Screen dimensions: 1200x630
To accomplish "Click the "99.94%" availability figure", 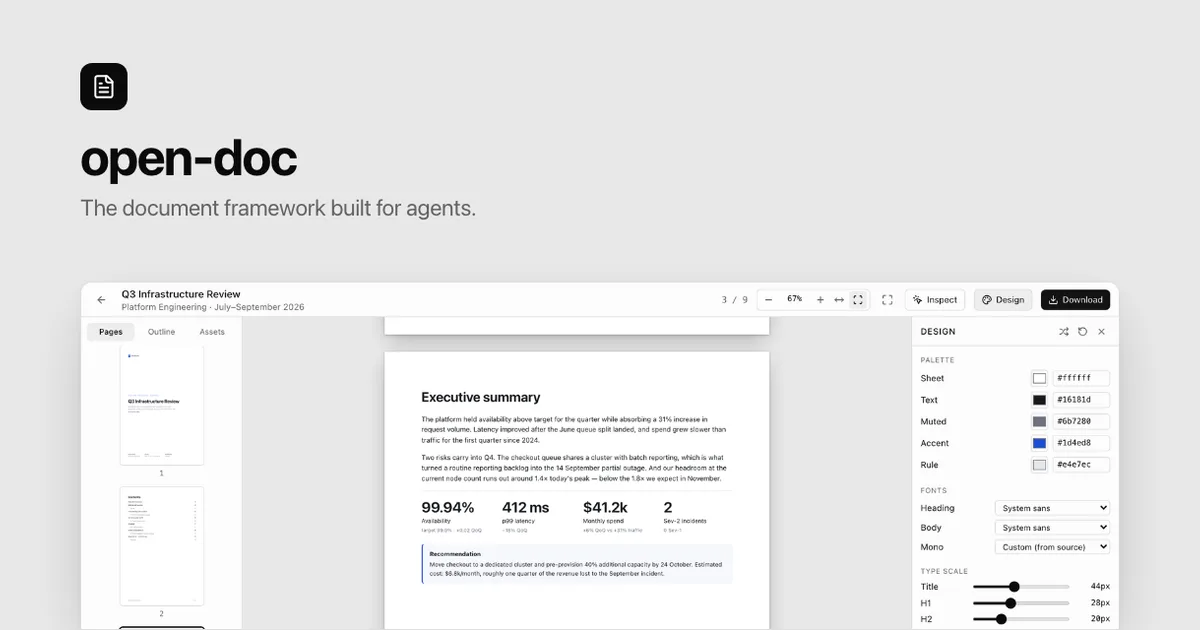I will 448,507.
